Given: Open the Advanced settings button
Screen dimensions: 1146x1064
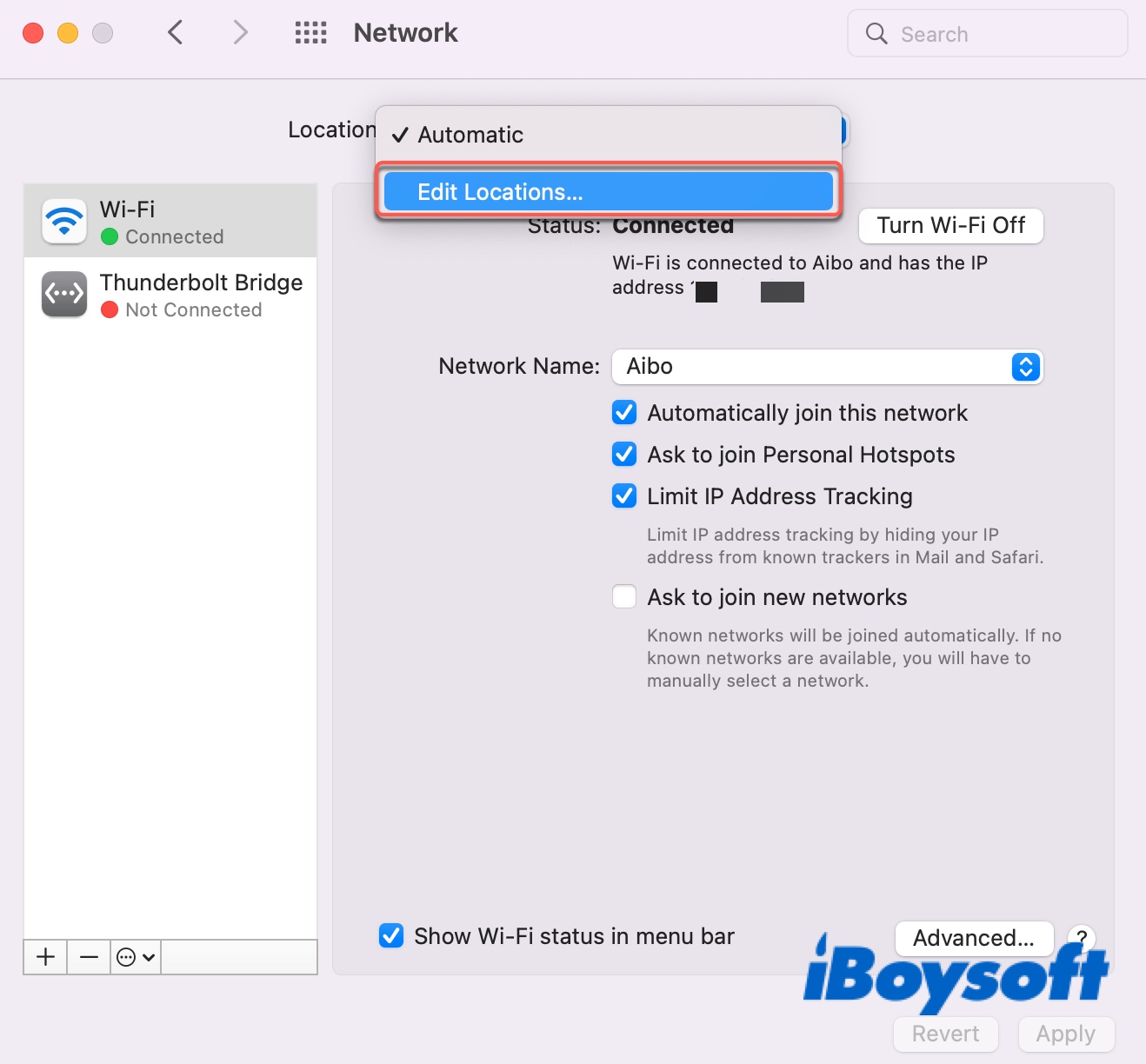Looking at the screenshot, I should click(974, 938).
